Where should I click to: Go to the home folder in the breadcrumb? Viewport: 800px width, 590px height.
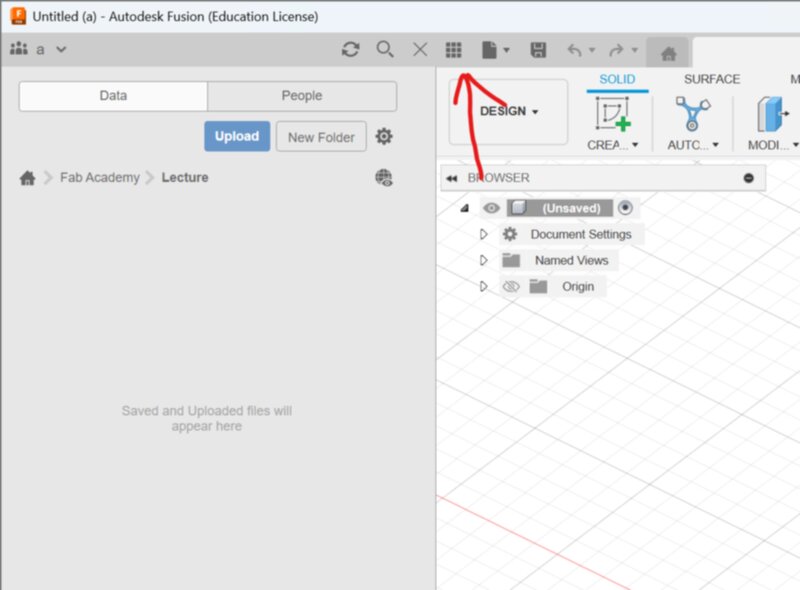[x=28, y=178]
